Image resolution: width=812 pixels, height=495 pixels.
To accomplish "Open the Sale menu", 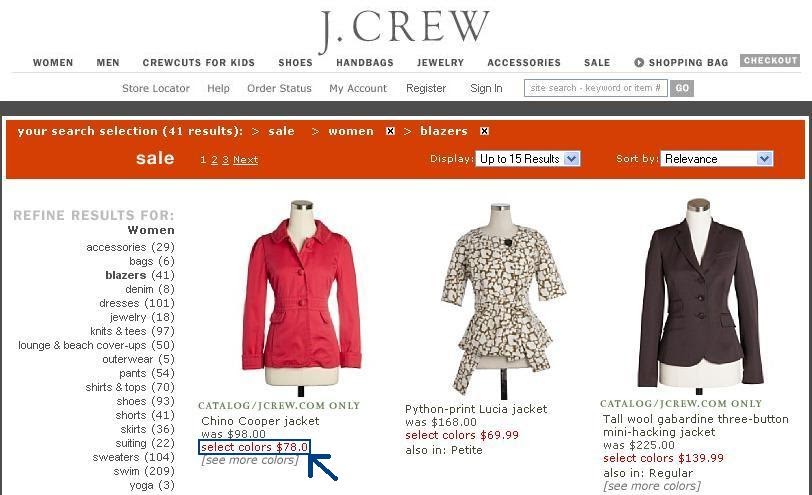I will click(x=597, y=63).
